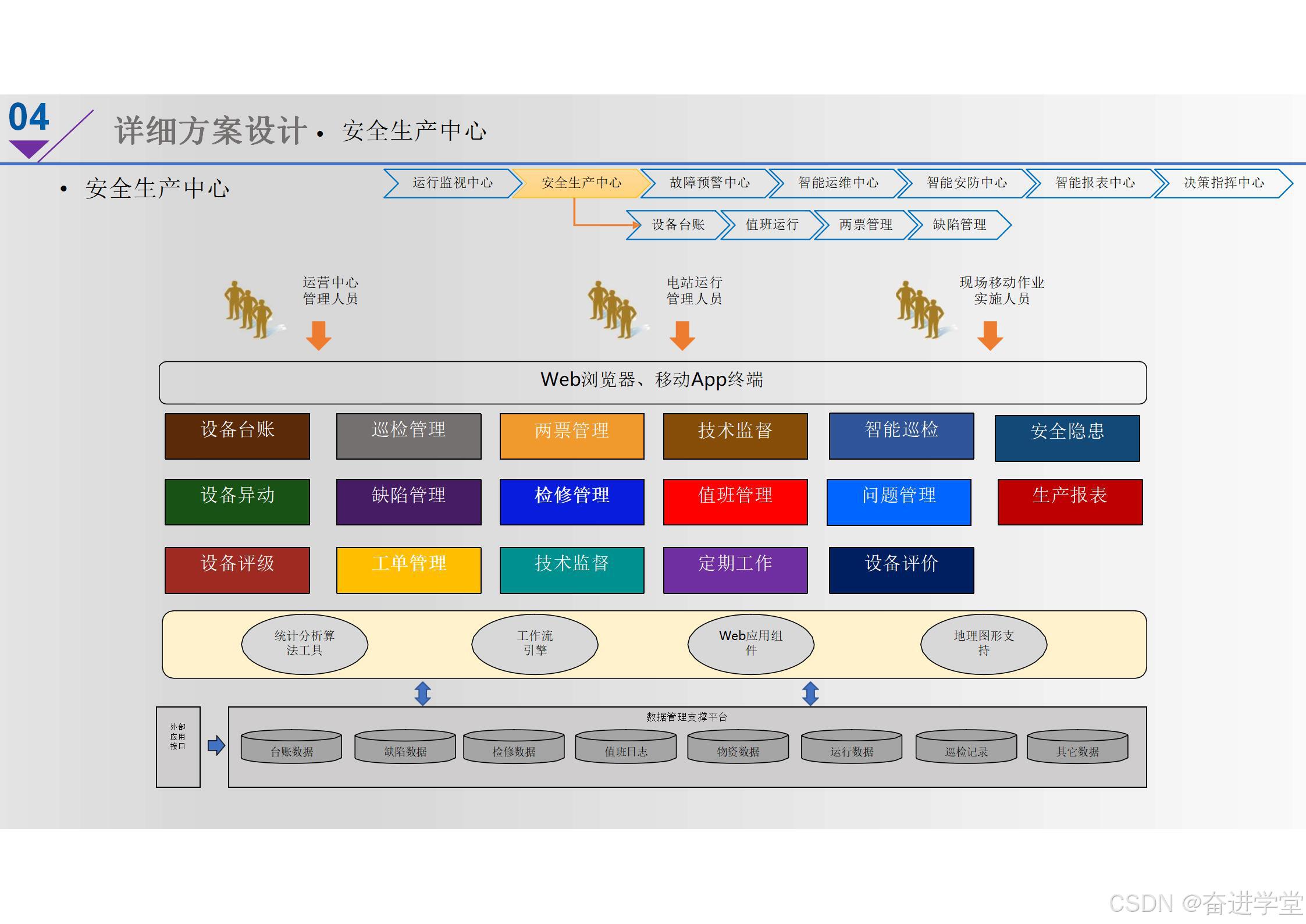Switch to 故障预警中心 chevron tab

click(x=710, y=183)
